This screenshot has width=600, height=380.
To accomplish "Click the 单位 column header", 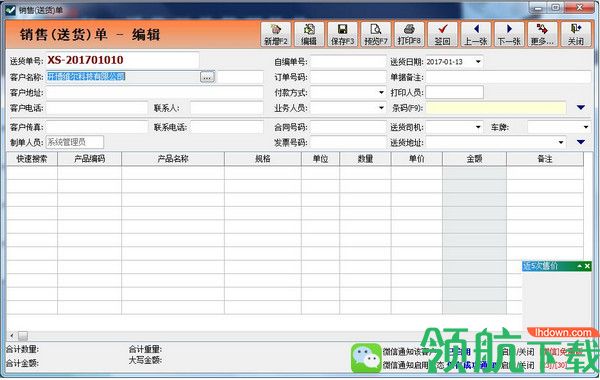I will pos(321,159).
